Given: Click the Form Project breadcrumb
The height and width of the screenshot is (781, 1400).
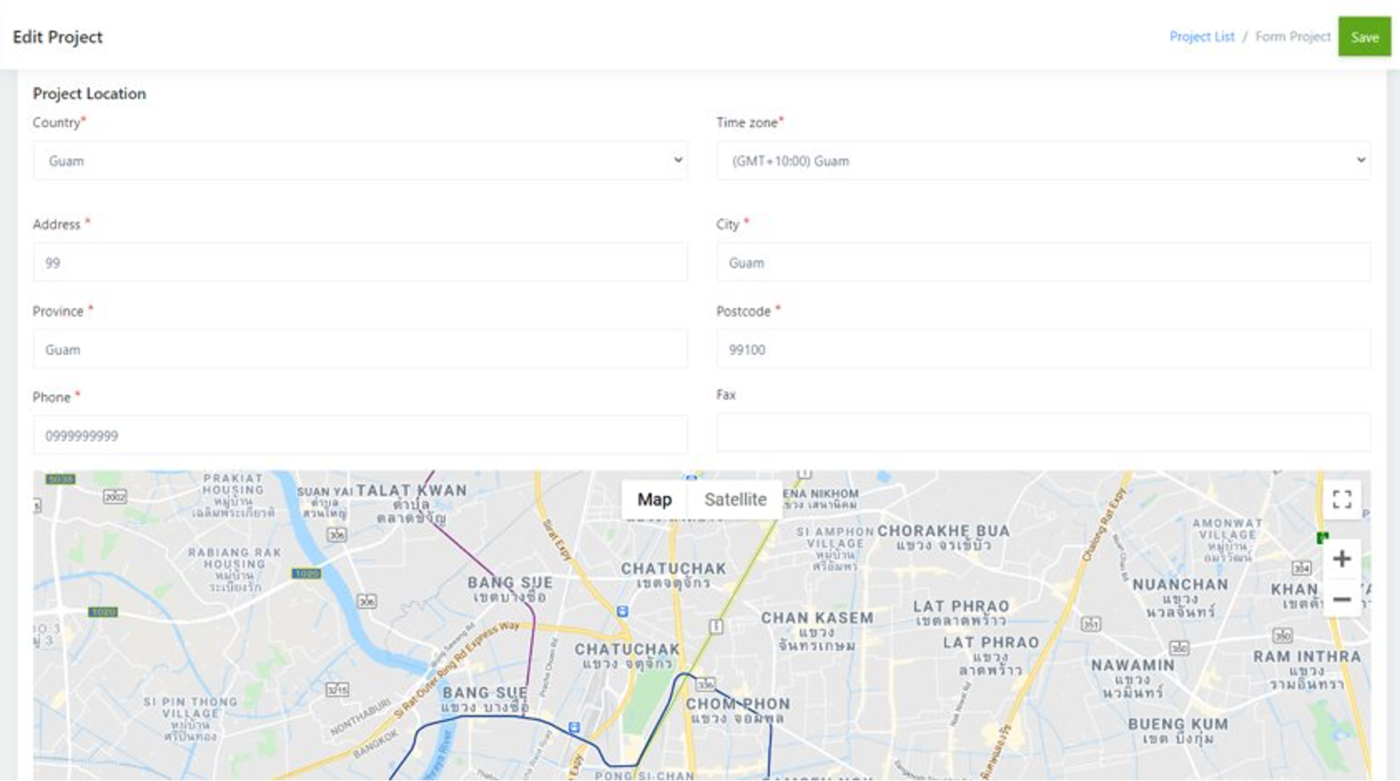Looking at the screenshot, I should click(x=1292, y=36).
